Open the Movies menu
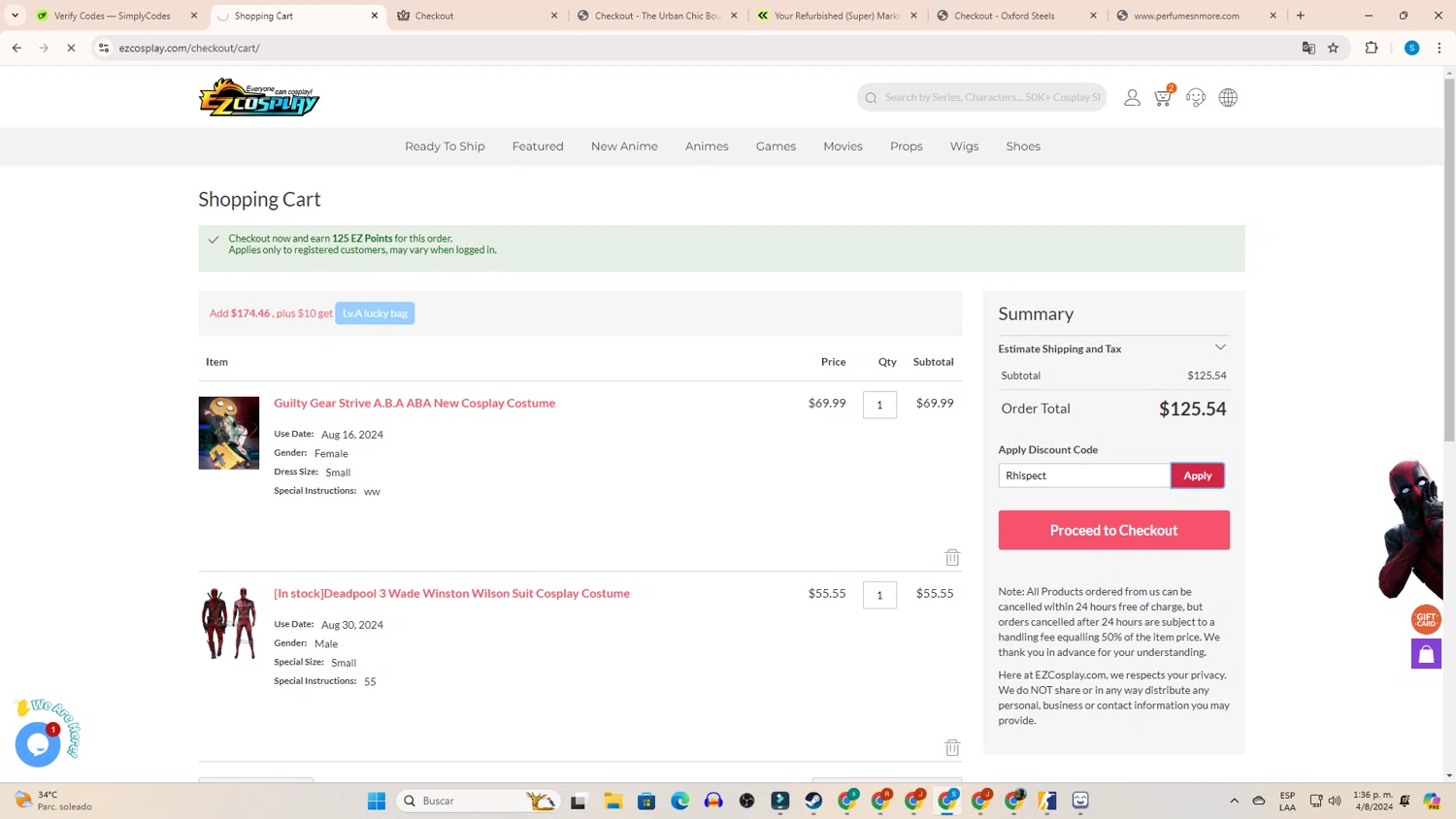This screenshot has height=819, width=1456. click(843, 147)
